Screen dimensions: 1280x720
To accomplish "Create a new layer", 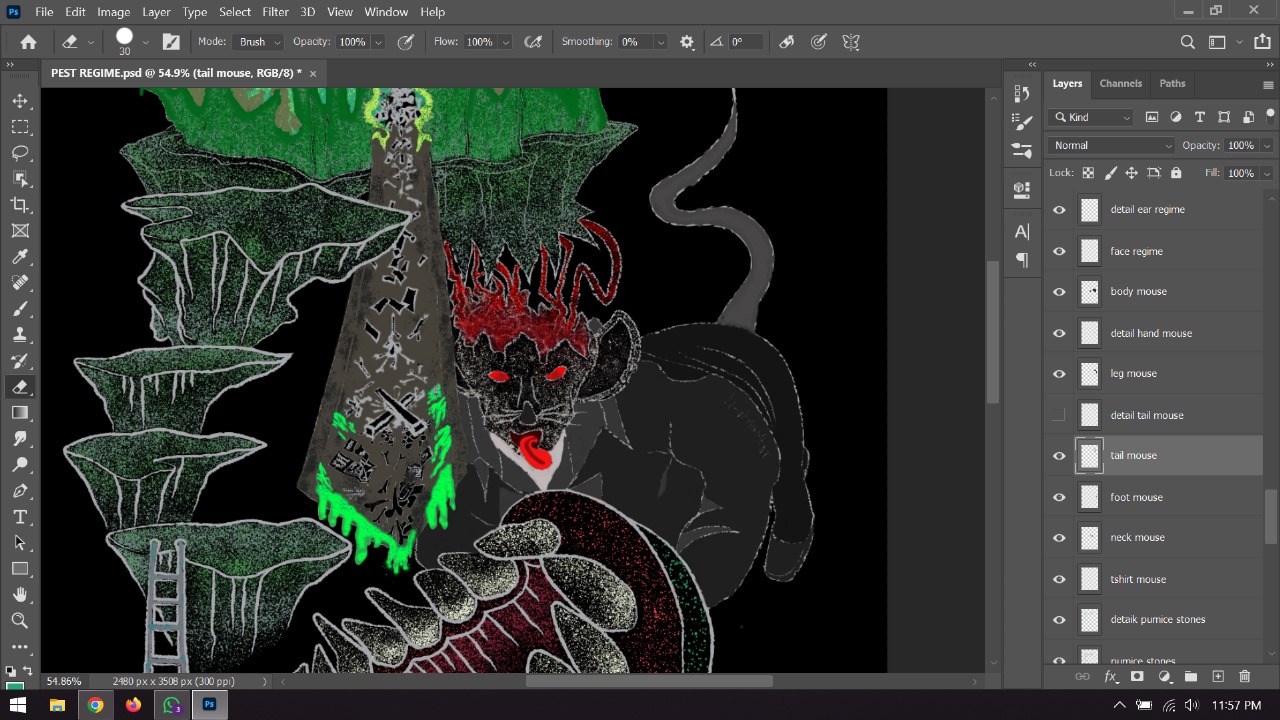I will click(1218, 677).
